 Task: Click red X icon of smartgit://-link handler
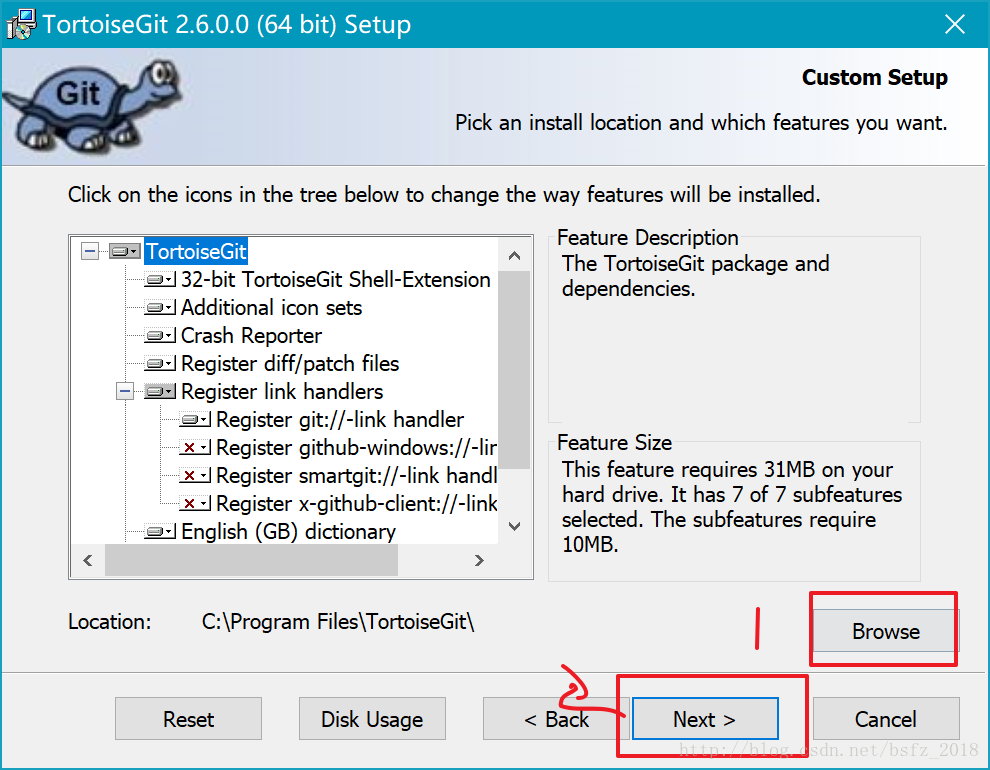click(x=195, y=475)
